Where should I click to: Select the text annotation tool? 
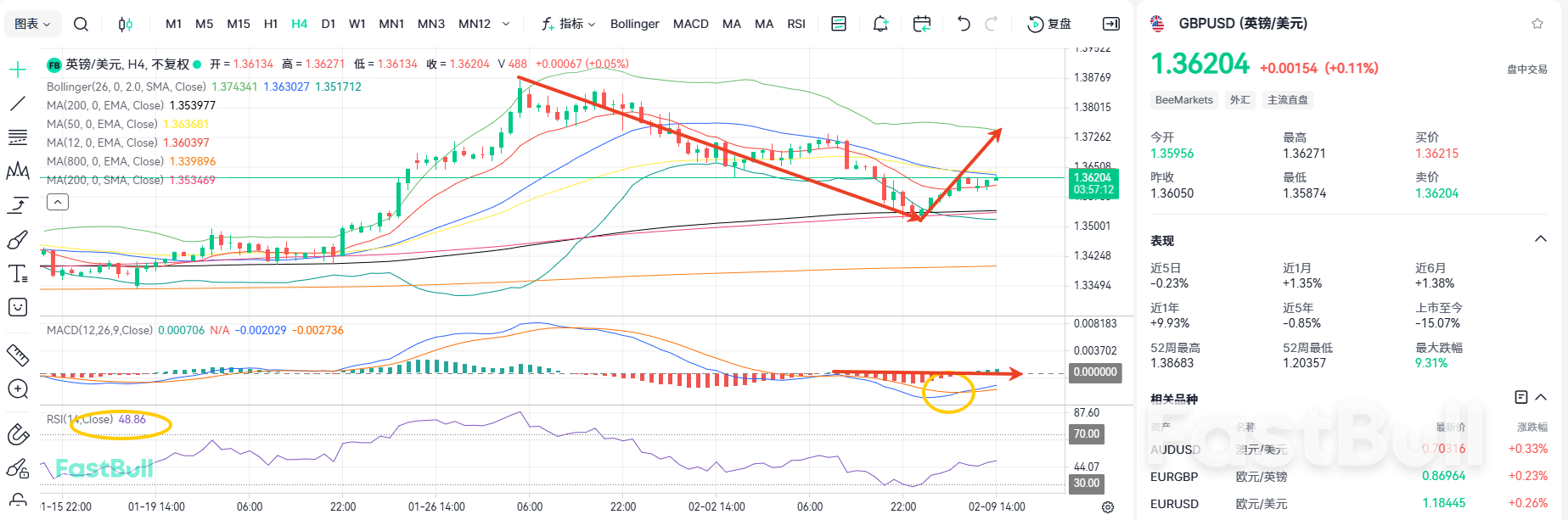pyautogui.click(x=17, y=273)
